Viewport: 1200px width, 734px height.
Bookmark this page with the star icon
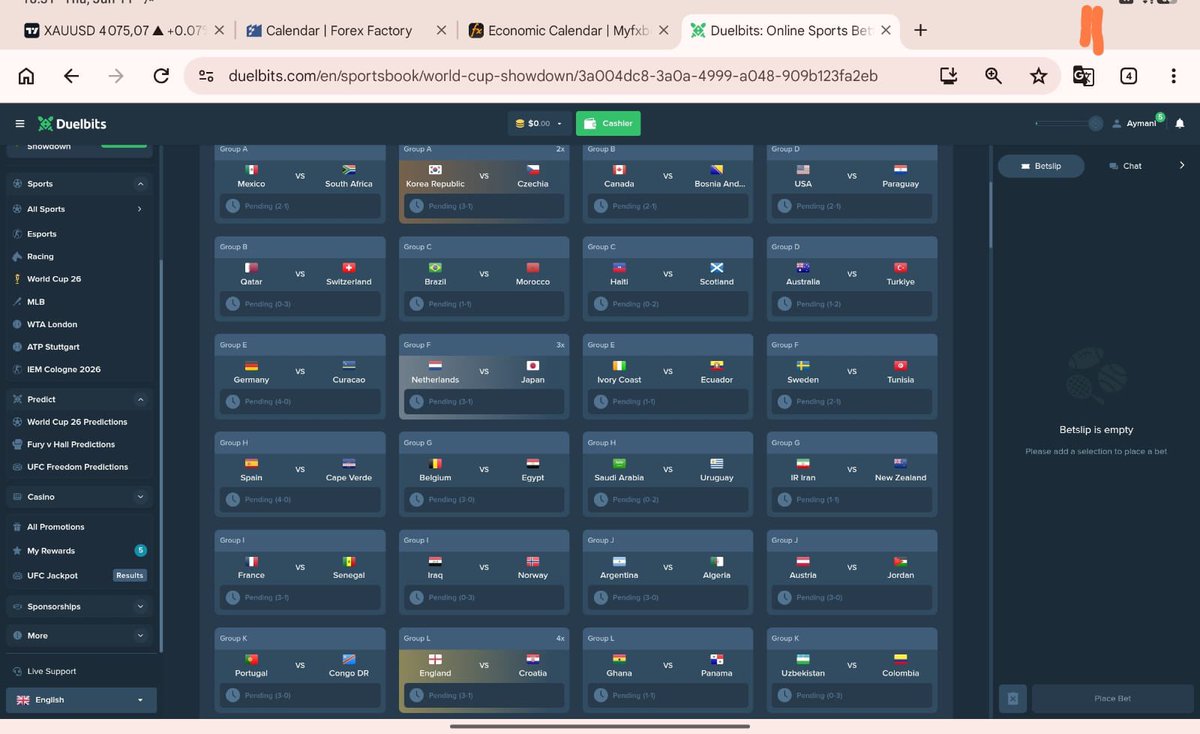click(1039, 75)
